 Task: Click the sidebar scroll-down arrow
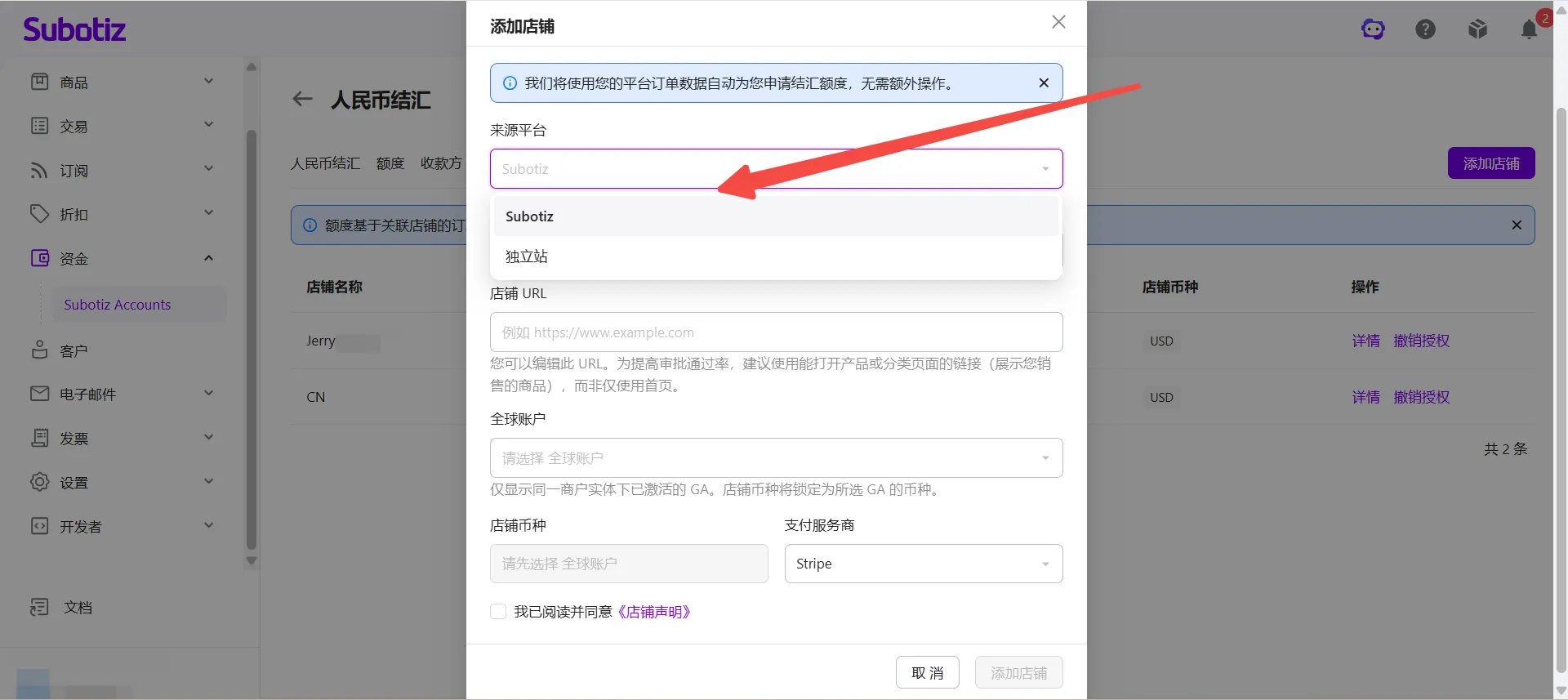coord(252,561)
